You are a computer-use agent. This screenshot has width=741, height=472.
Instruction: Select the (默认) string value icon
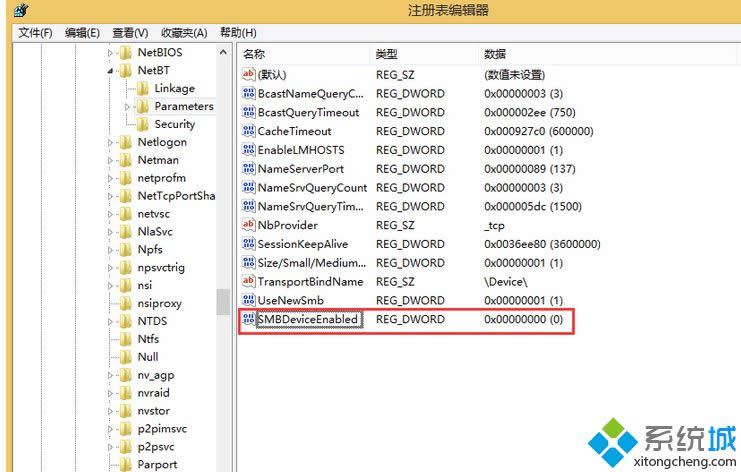[x=249, y=75]
